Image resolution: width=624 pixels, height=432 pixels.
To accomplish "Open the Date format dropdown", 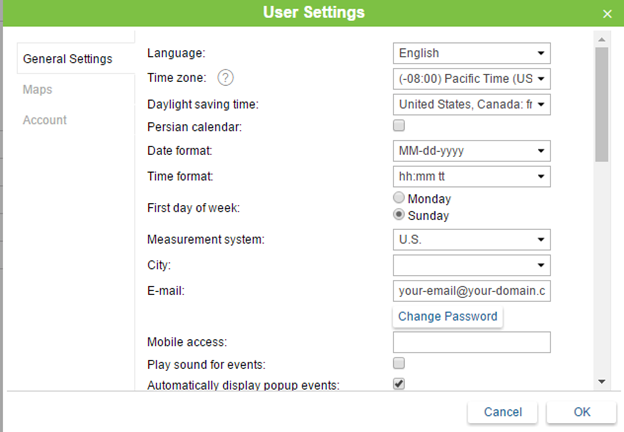I will 471,151.
